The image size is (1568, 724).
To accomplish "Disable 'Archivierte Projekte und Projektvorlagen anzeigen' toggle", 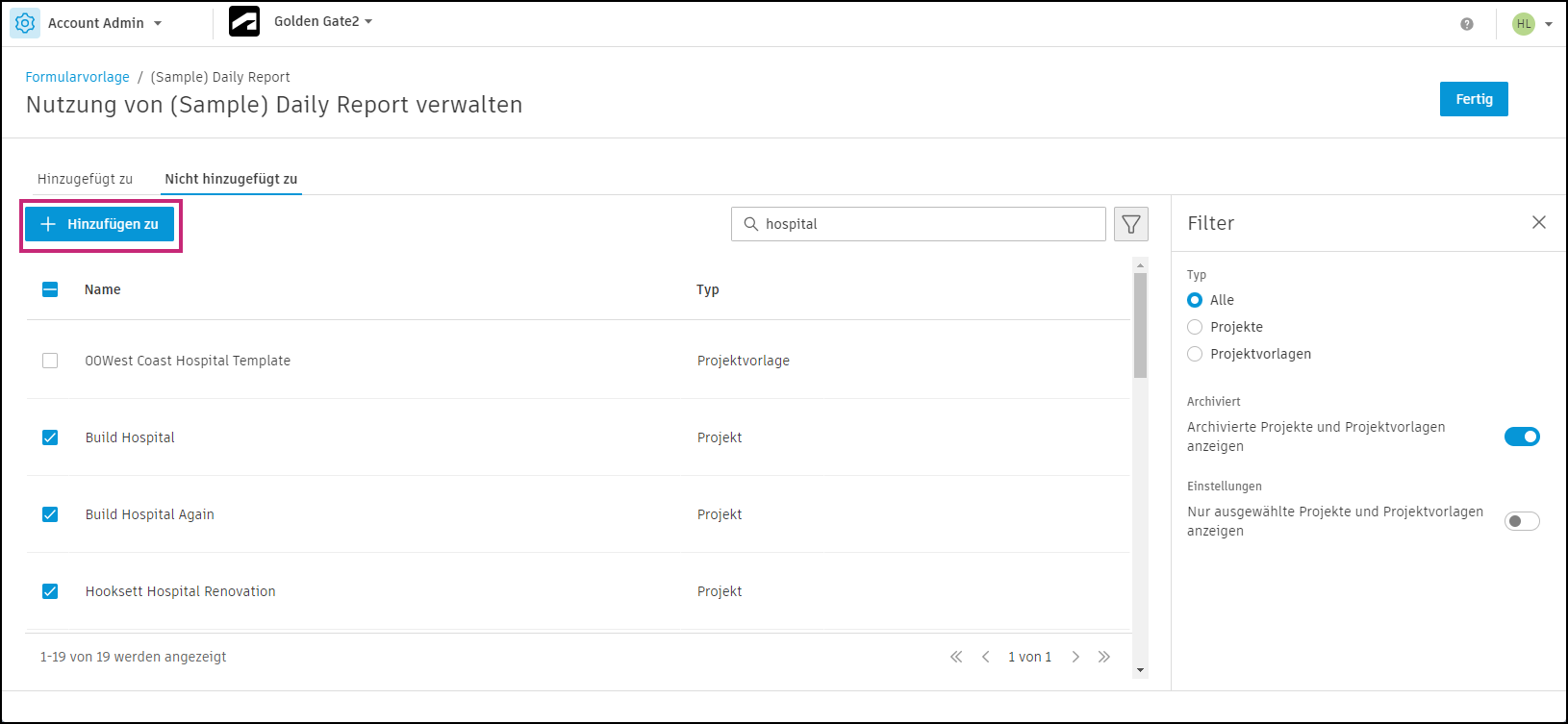I will [1522, 436].
